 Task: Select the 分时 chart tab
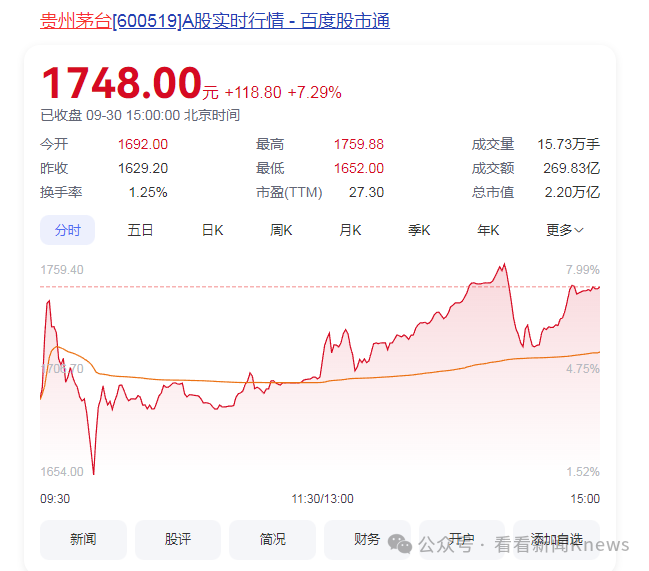(x=67, y=230)
